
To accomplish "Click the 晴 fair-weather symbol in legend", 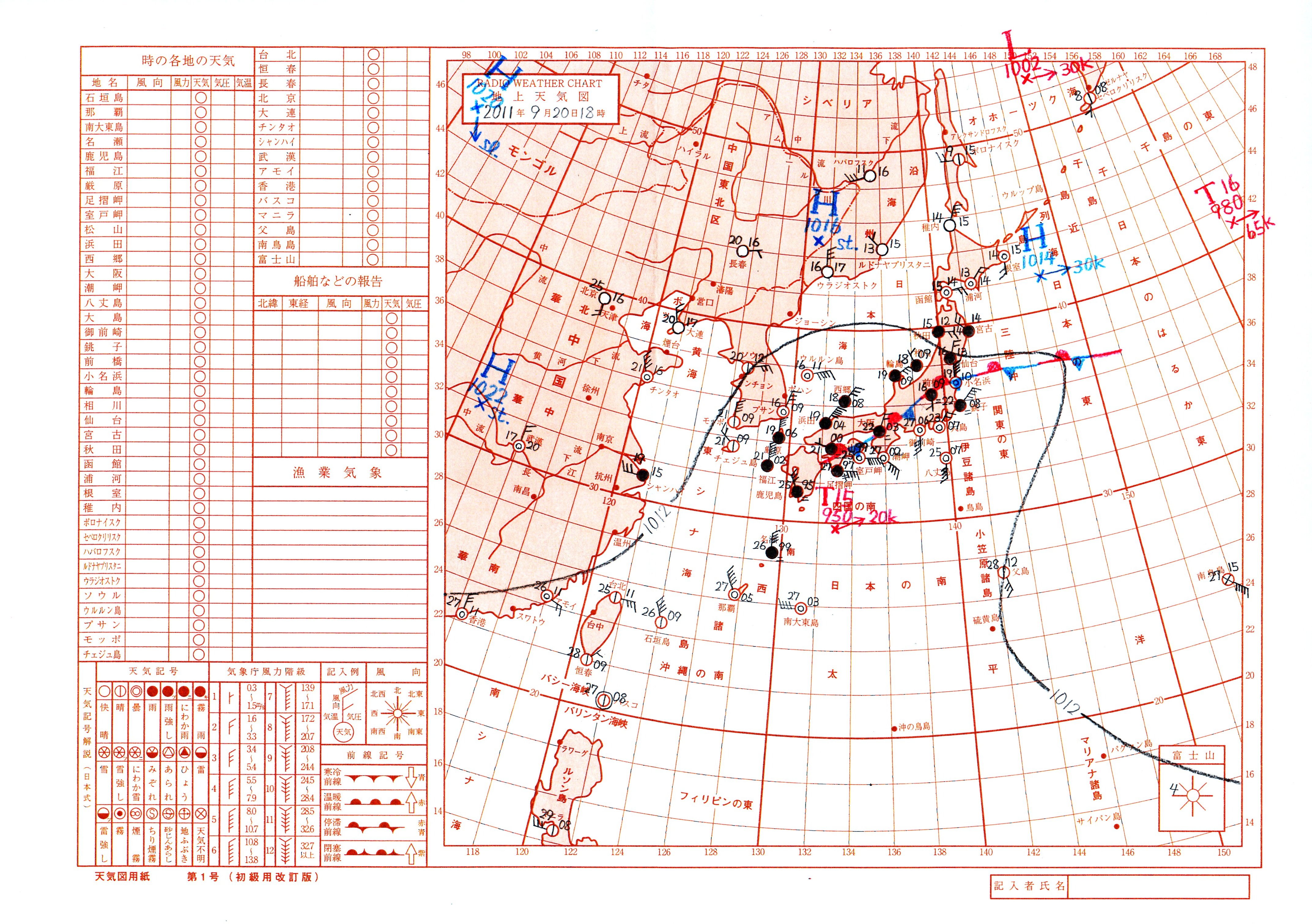I will [120, 692].
